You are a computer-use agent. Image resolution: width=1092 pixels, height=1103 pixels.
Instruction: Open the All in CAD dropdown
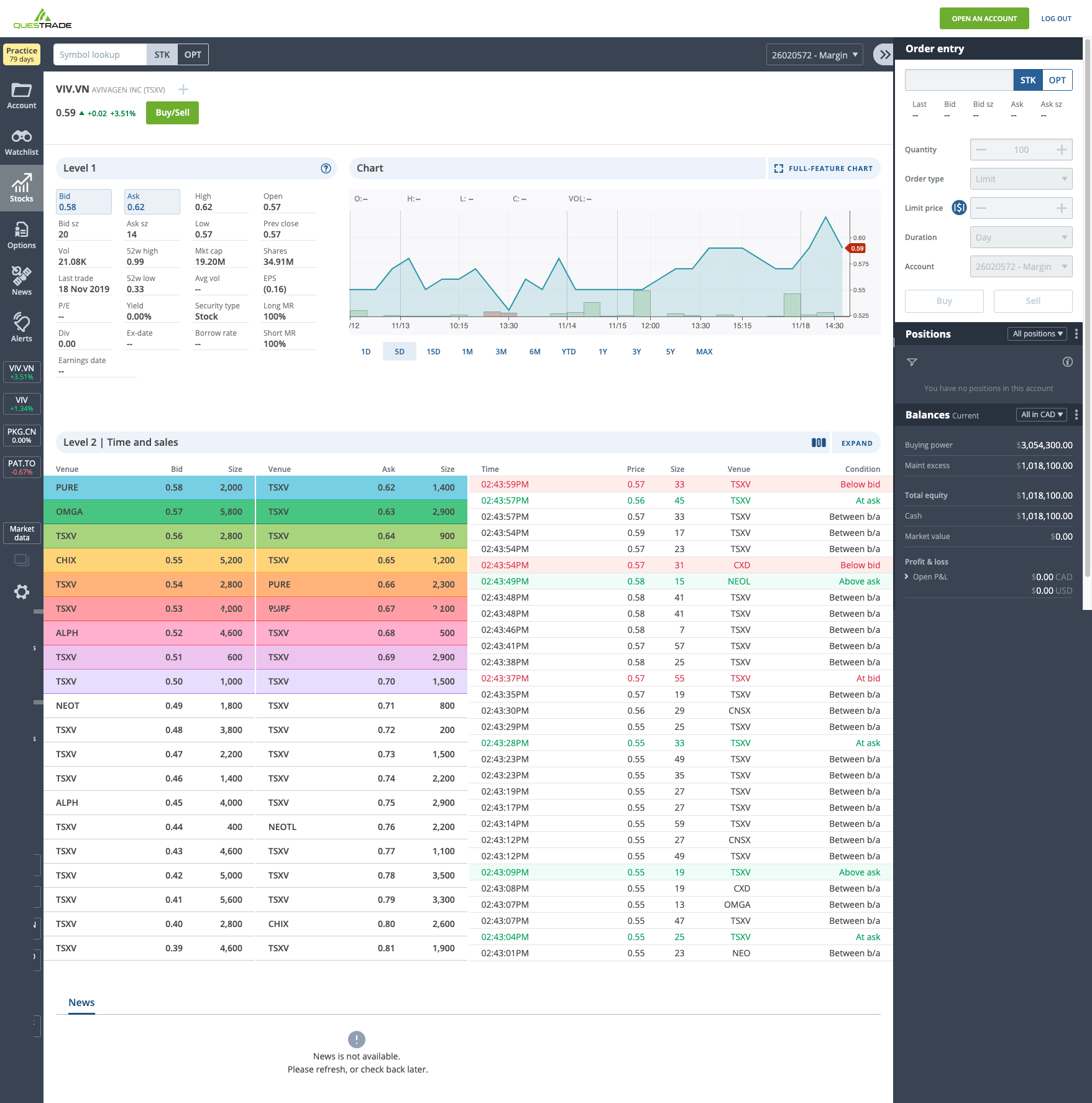pyautogui.click(x=1042, y=415)
